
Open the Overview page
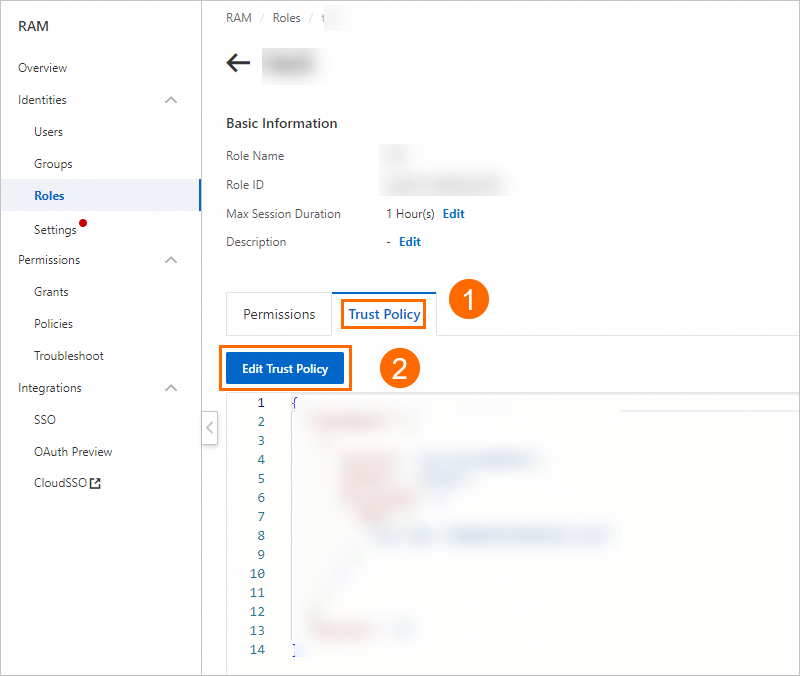42,68
